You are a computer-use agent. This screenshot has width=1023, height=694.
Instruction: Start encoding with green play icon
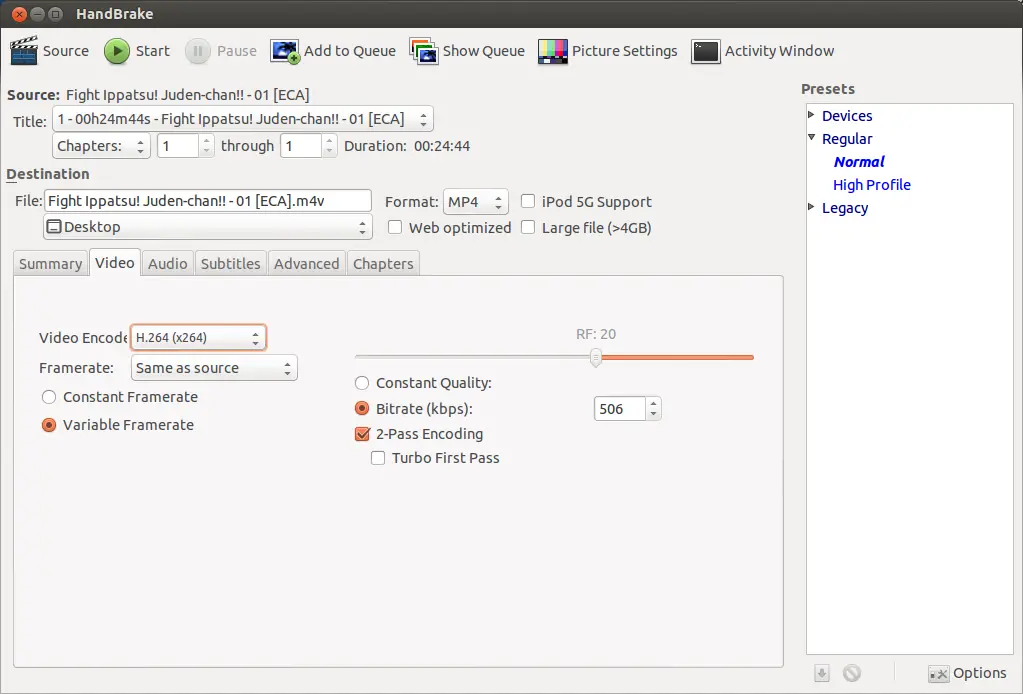(x=117, y=51)
